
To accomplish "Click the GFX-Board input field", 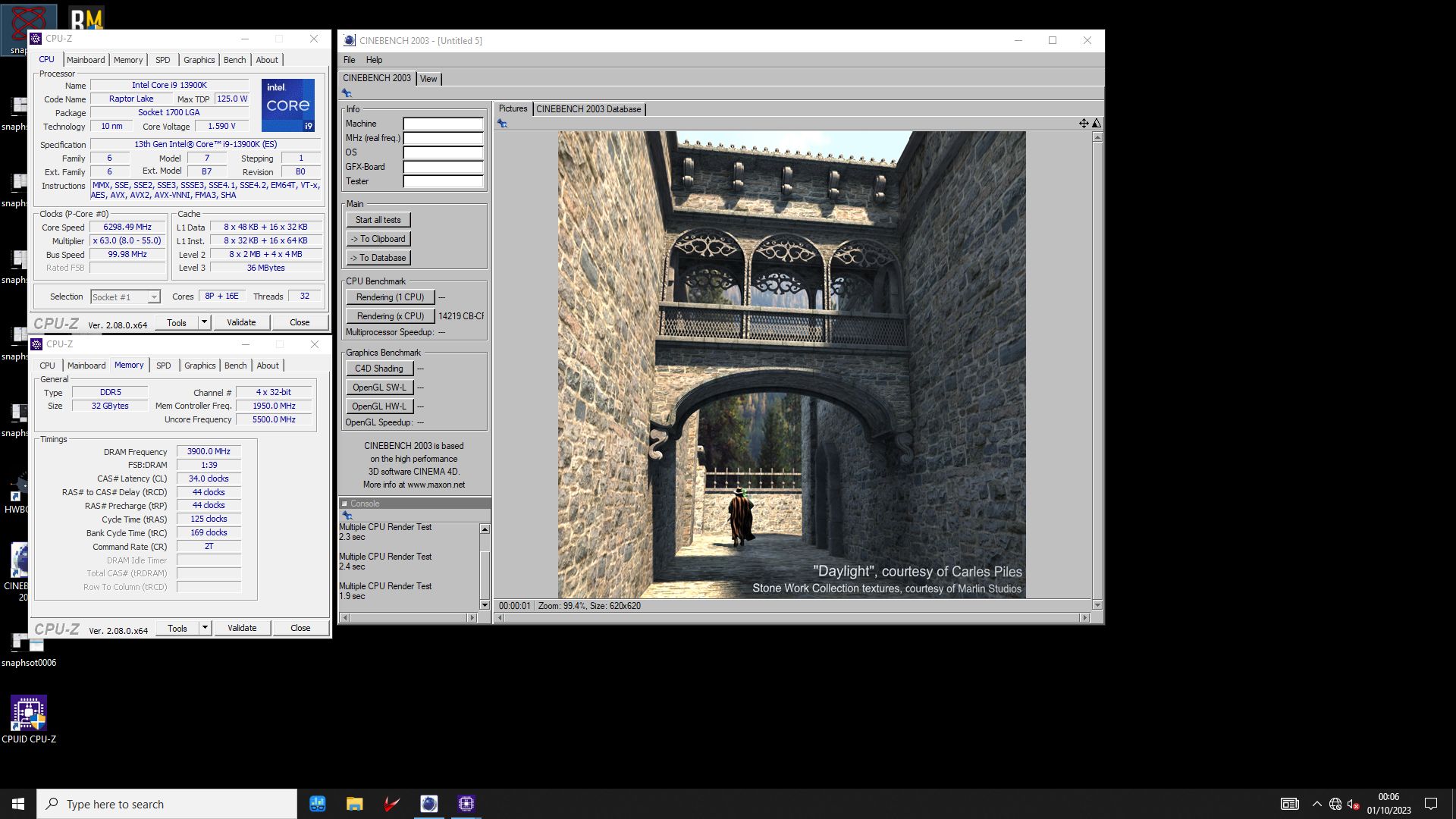I will [x=443, y=167].
